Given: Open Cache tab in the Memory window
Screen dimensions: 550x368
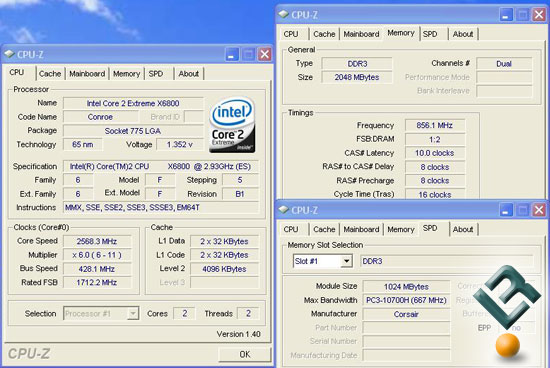Looking at the screenshot, I should click(x=324, y=34).
